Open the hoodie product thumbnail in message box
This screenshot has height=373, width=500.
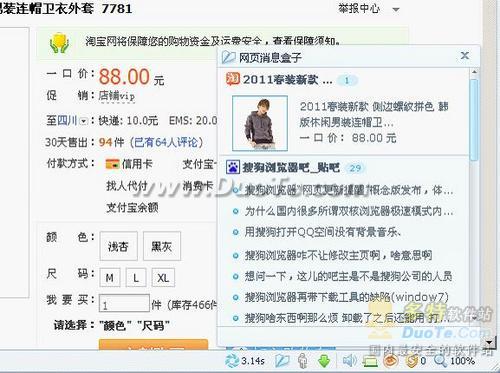(260, 123)
